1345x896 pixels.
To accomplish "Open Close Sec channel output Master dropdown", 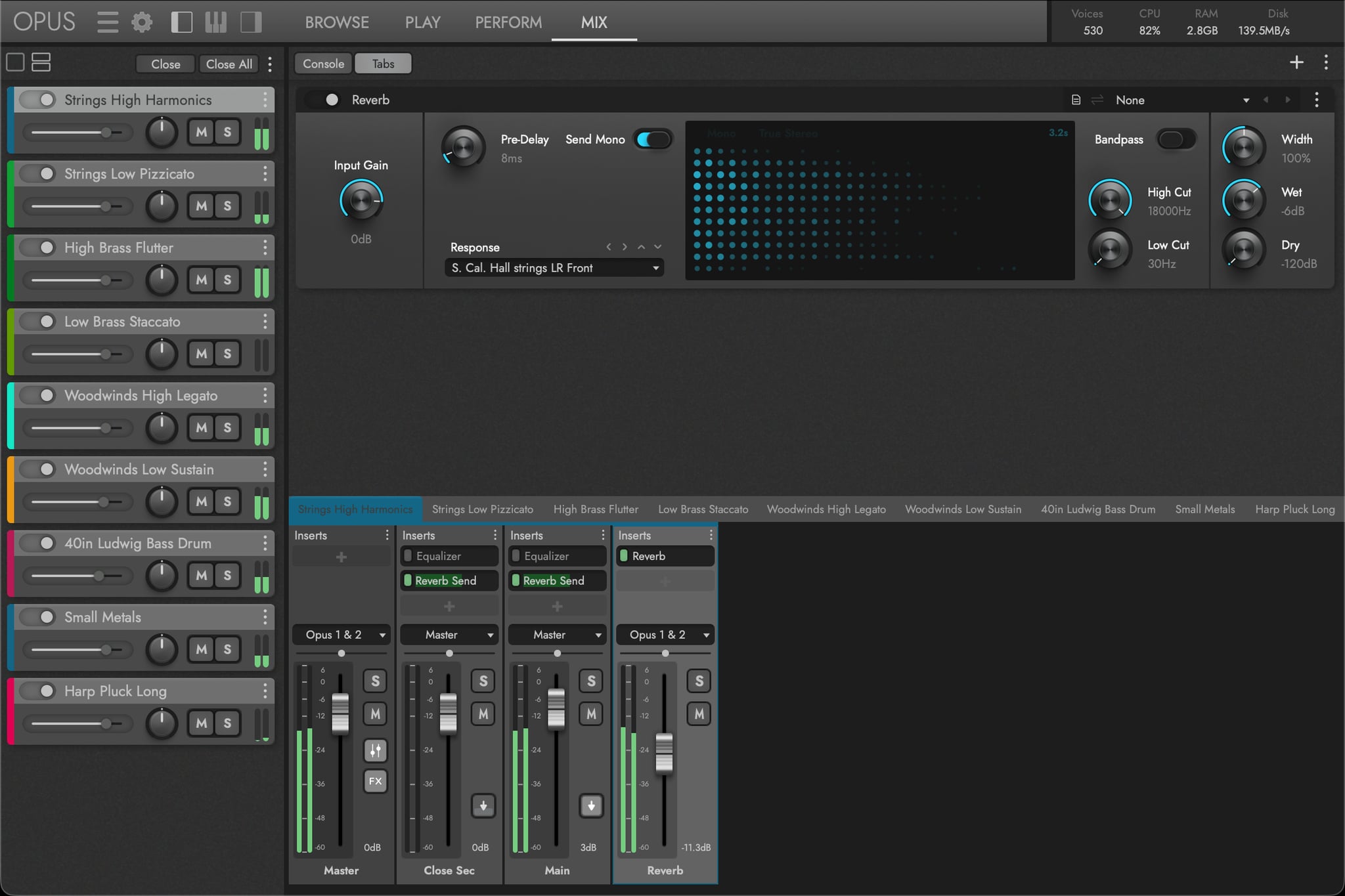I will [449, 635].
